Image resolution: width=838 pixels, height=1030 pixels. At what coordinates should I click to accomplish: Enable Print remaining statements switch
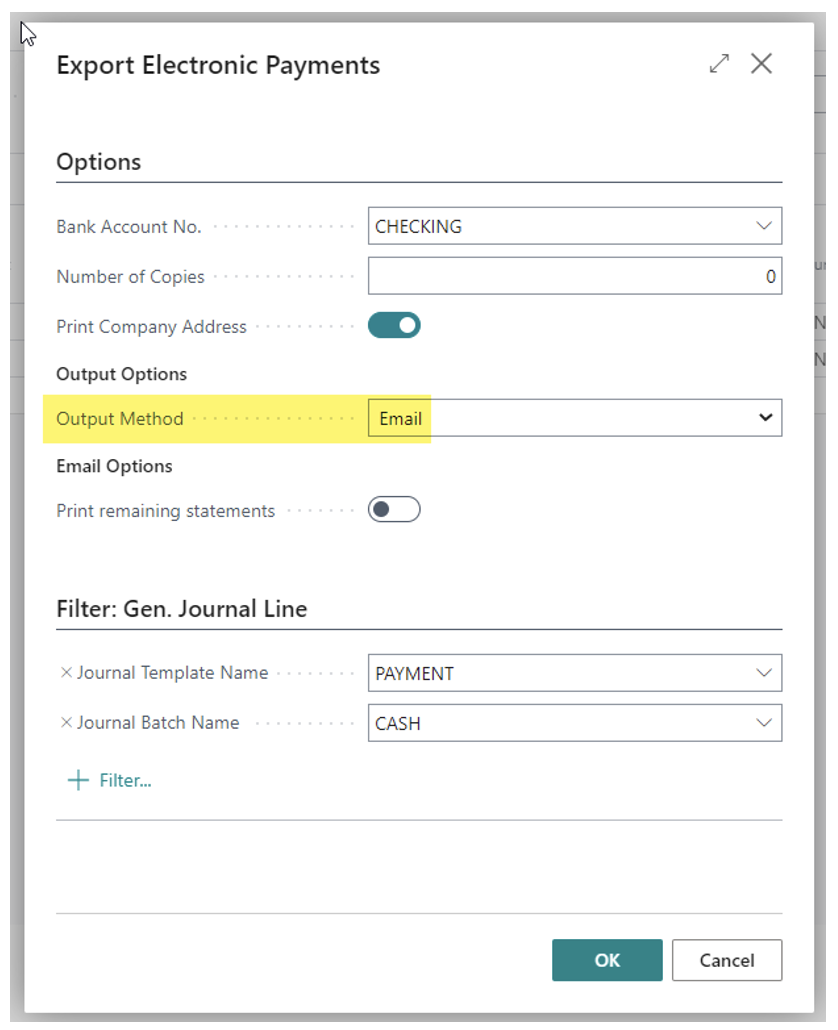(x=394, y=510)
